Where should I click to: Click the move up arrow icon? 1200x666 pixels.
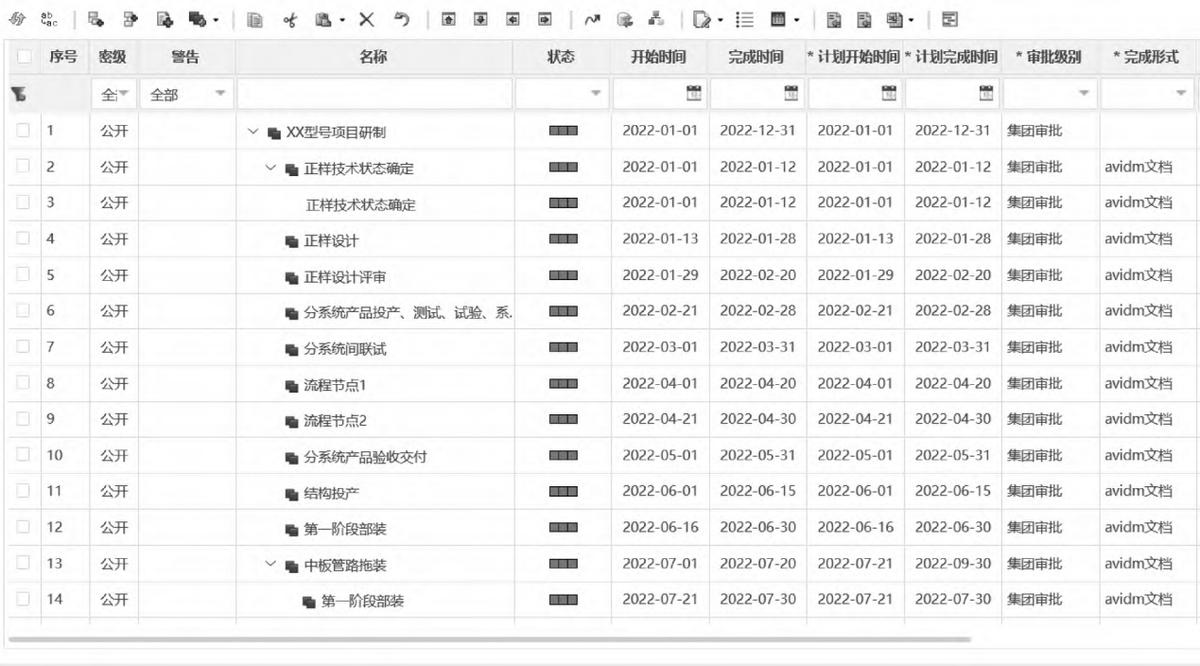(x=449, y=19)
